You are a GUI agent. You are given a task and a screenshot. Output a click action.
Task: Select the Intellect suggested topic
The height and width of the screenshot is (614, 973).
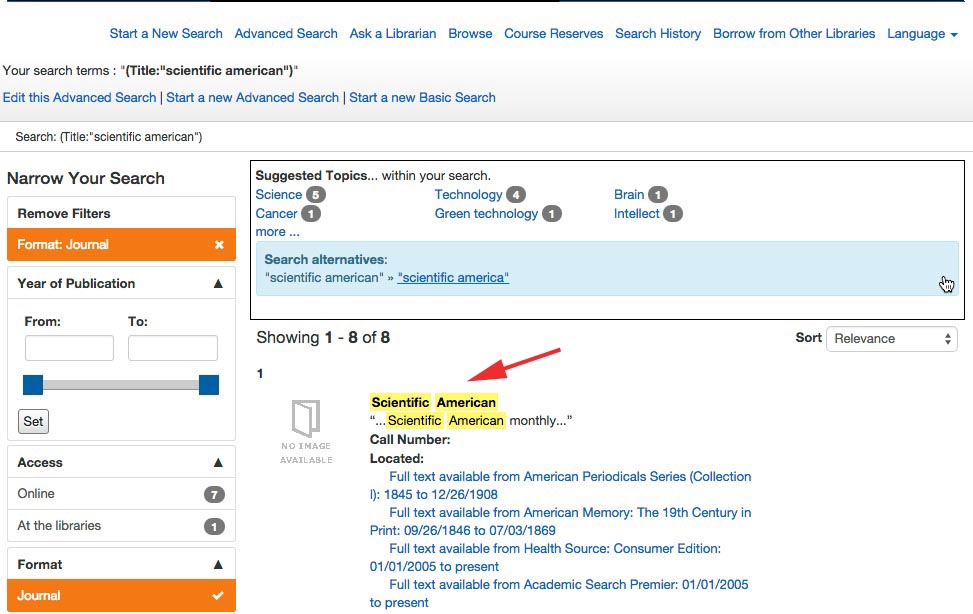coord(636,214)
